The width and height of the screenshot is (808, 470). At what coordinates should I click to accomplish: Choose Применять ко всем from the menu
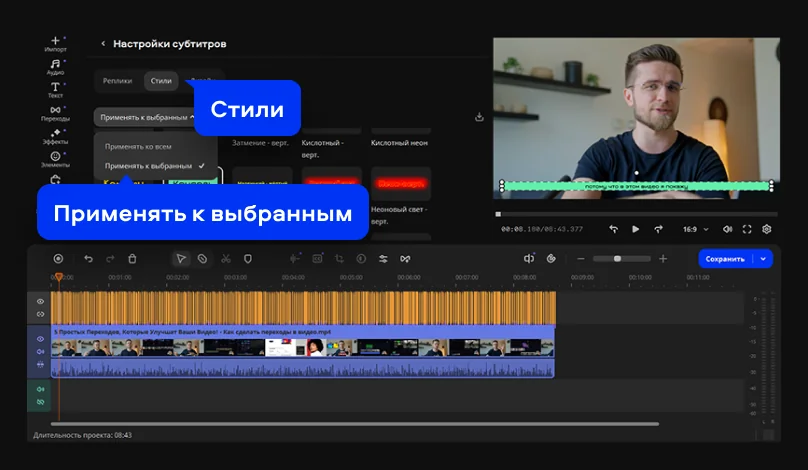(137, 147)
